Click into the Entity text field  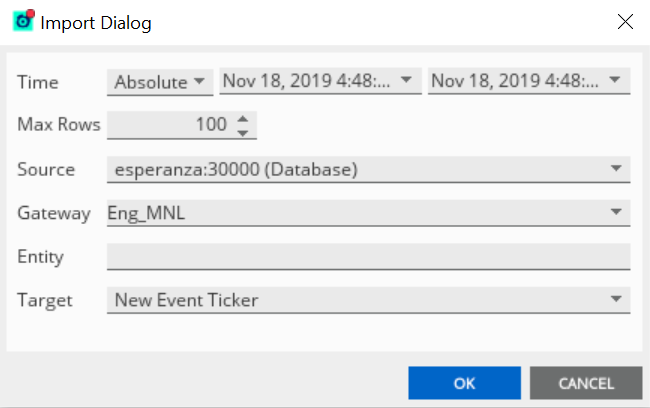coord(368,257)
